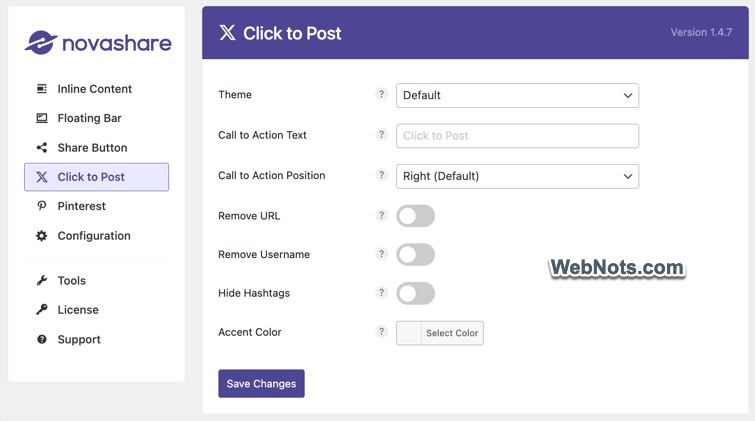This screenshot has height=421, width=755.
Task: Click the Configuration gear icon
Action: (x=42, y=236)
